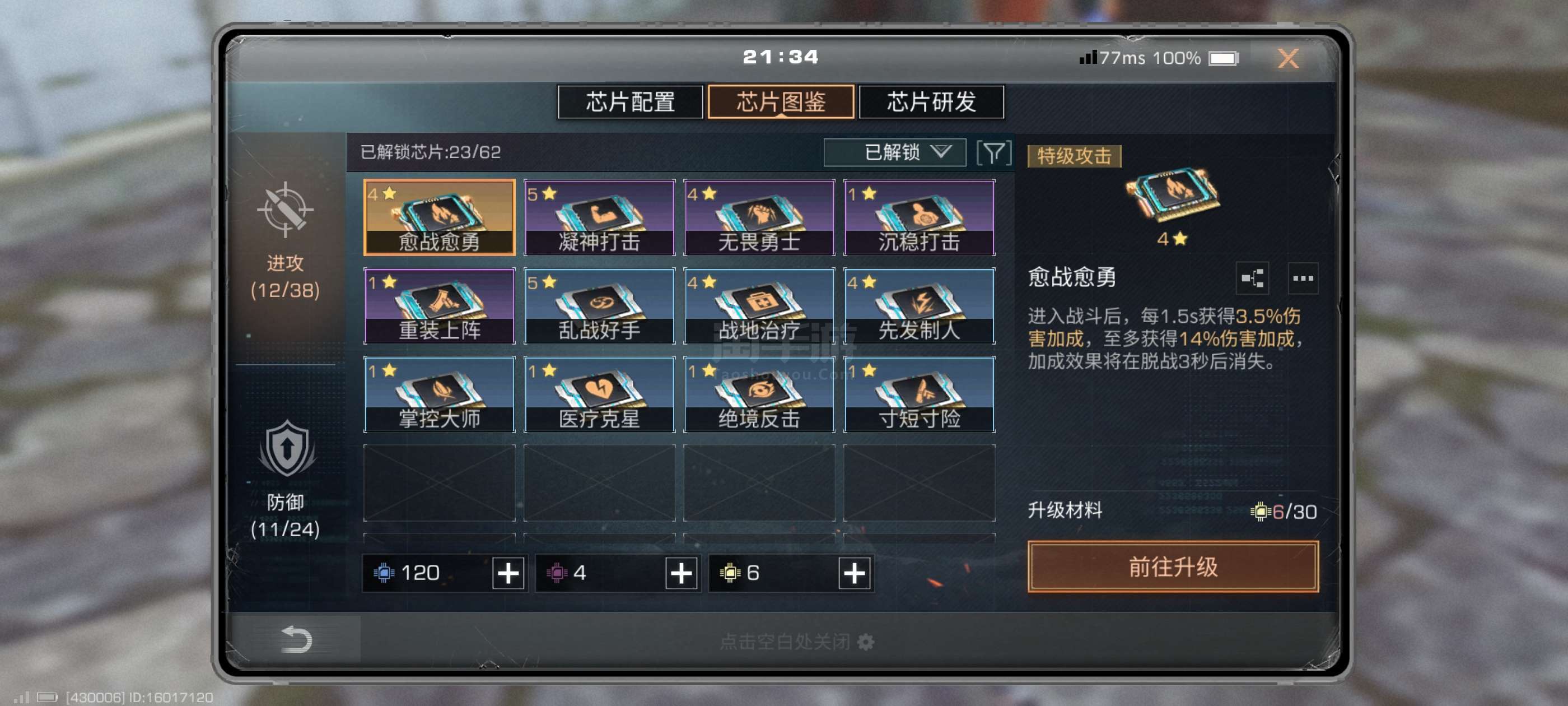Select the 进攻 attack category icon
Screen dimensions: 1568x706
coord(285,210)
